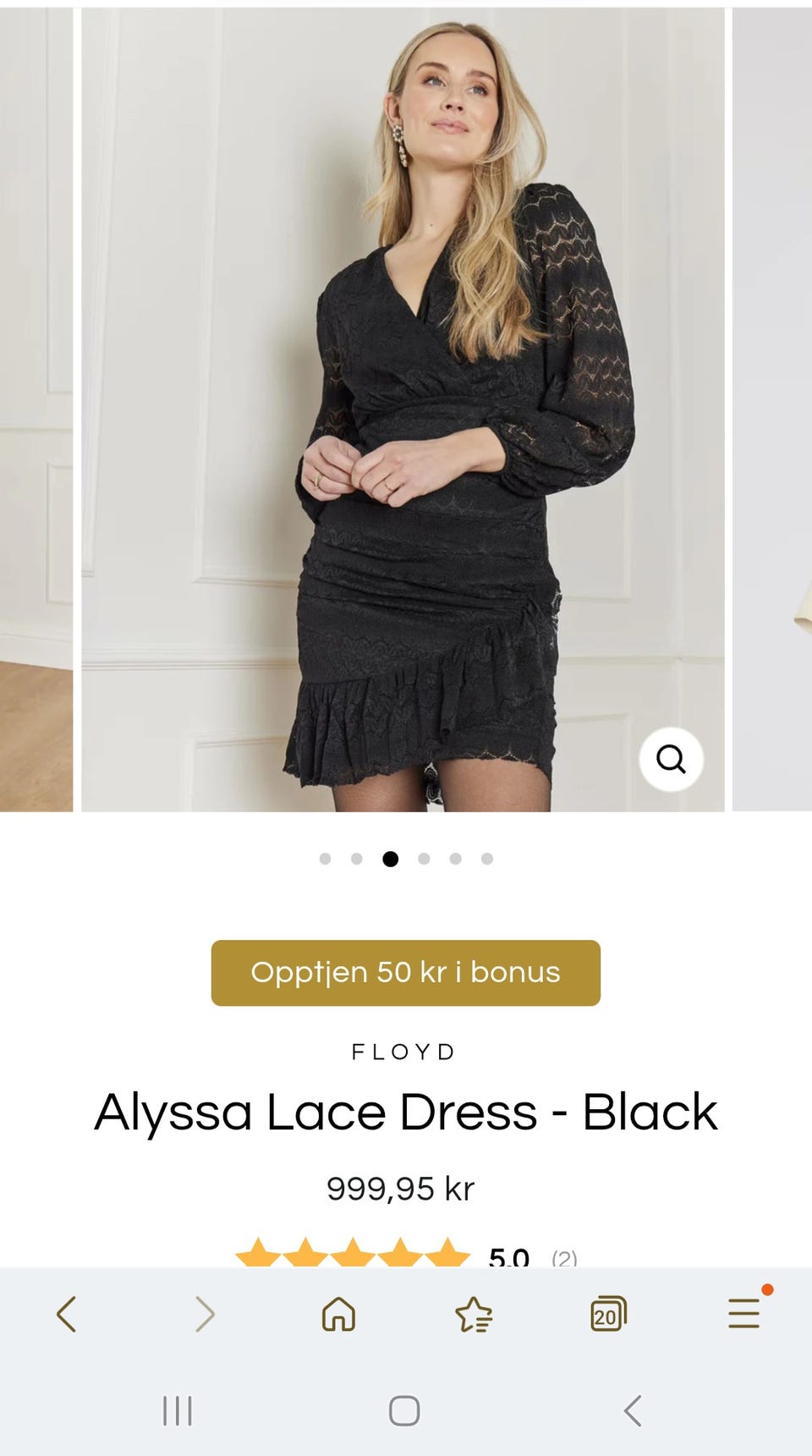Tap the Android home navigation button
The width and height of the screenshot is (812, 1456).
click(x=404, y=1410)
